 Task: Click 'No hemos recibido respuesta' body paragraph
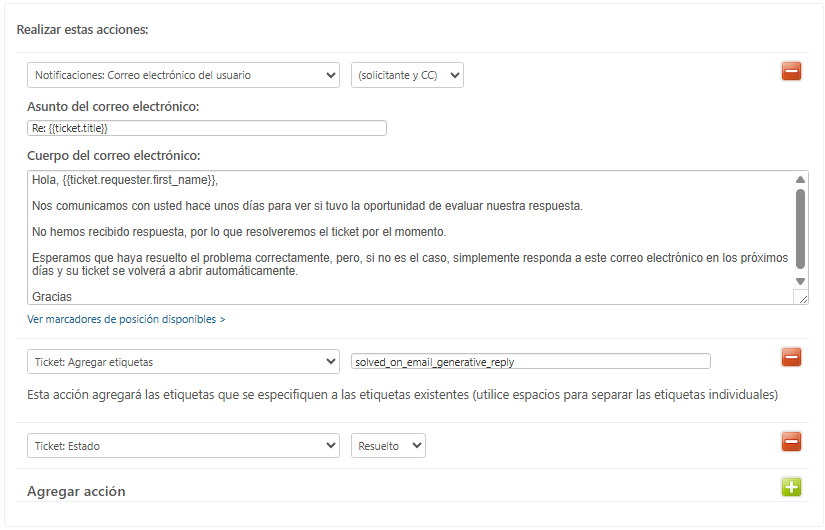(239, 232)
